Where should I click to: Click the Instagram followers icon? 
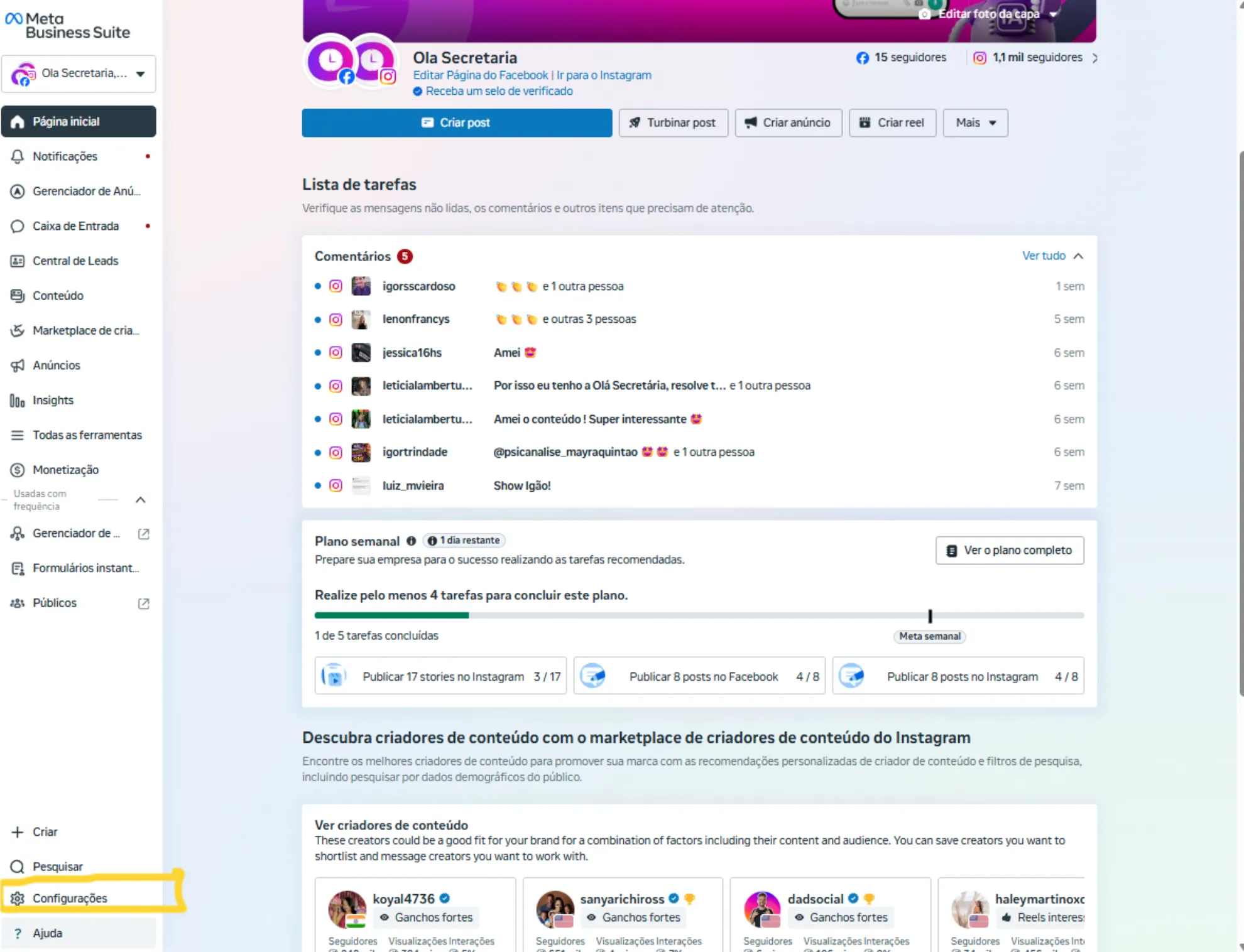[979, 58]
